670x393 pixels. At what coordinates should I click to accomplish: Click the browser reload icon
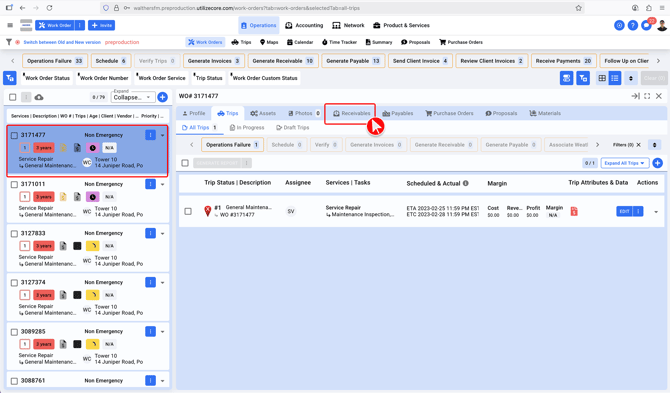[50, 8]
